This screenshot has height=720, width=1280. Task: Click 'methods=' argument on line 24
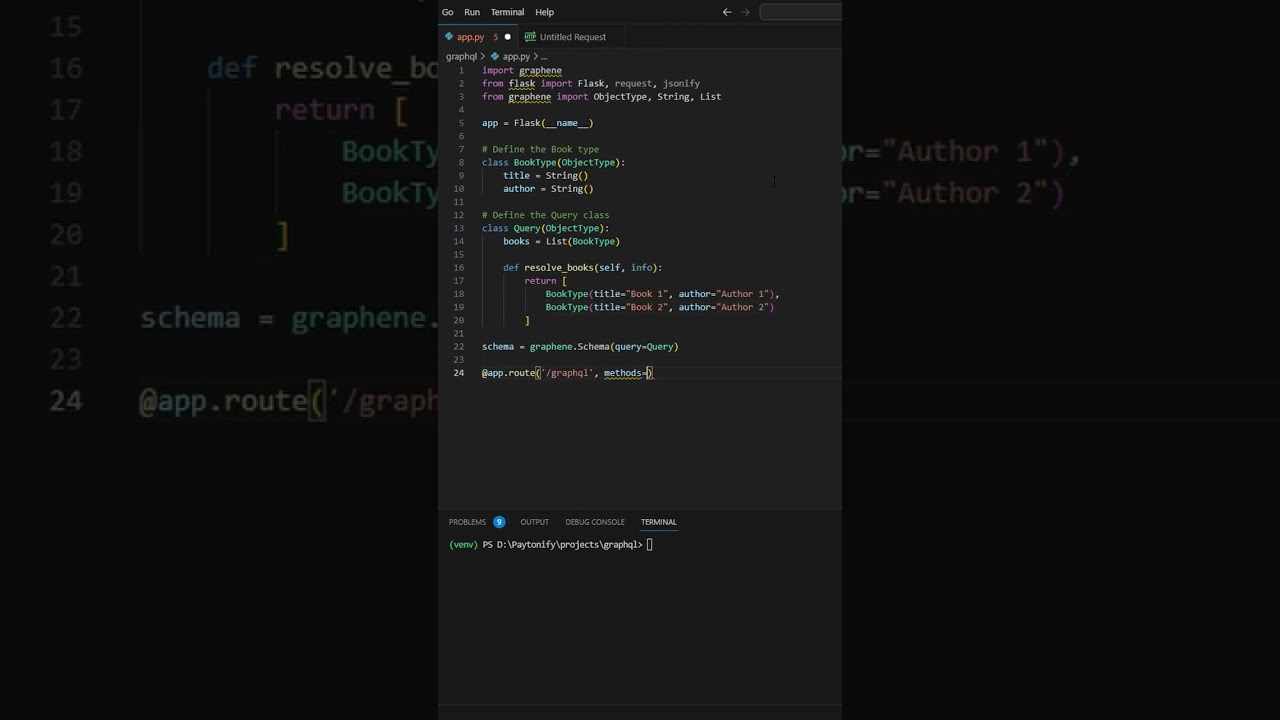click(x=624, y=373)
